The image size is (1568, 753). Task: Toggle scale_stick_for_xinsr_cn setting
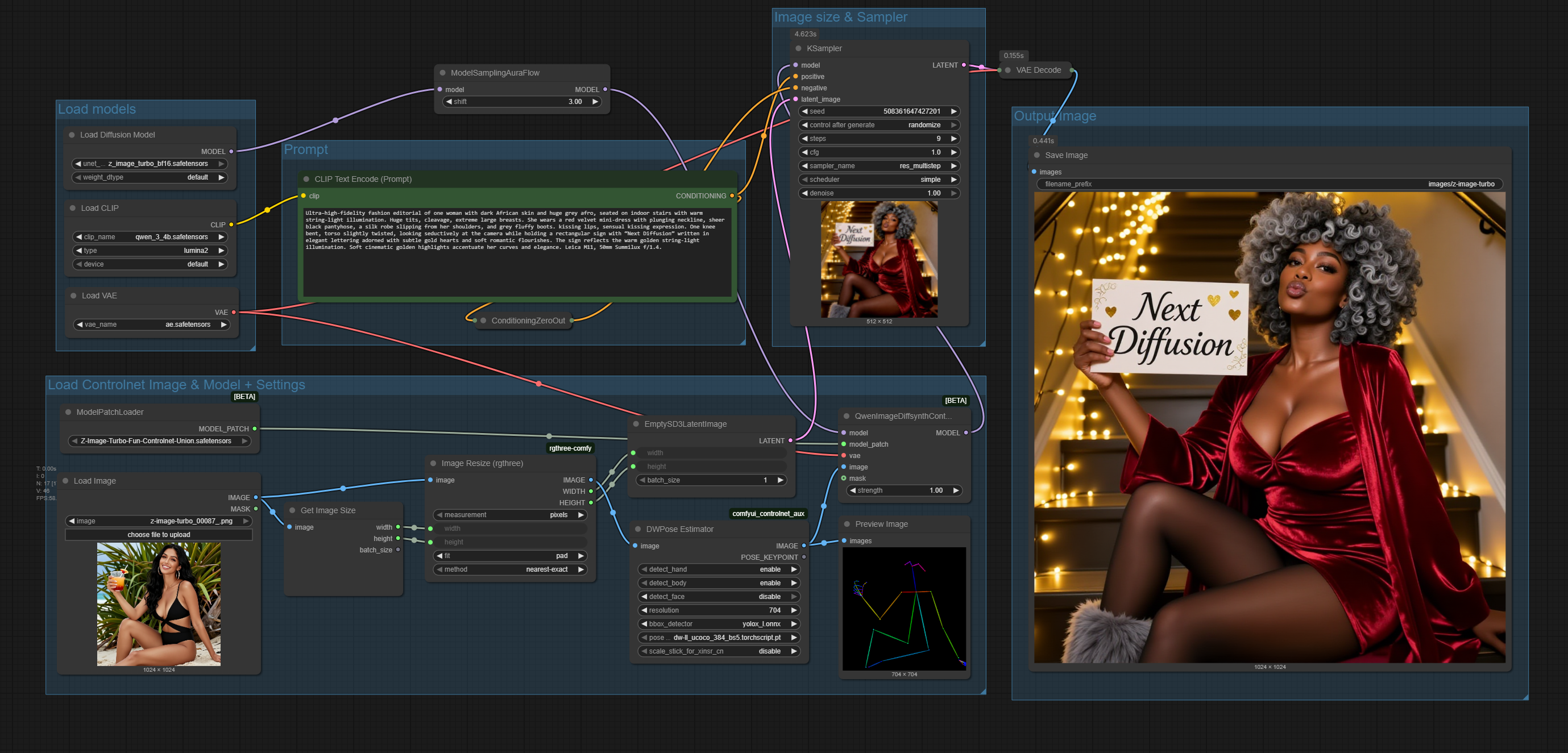coord(718,651)
